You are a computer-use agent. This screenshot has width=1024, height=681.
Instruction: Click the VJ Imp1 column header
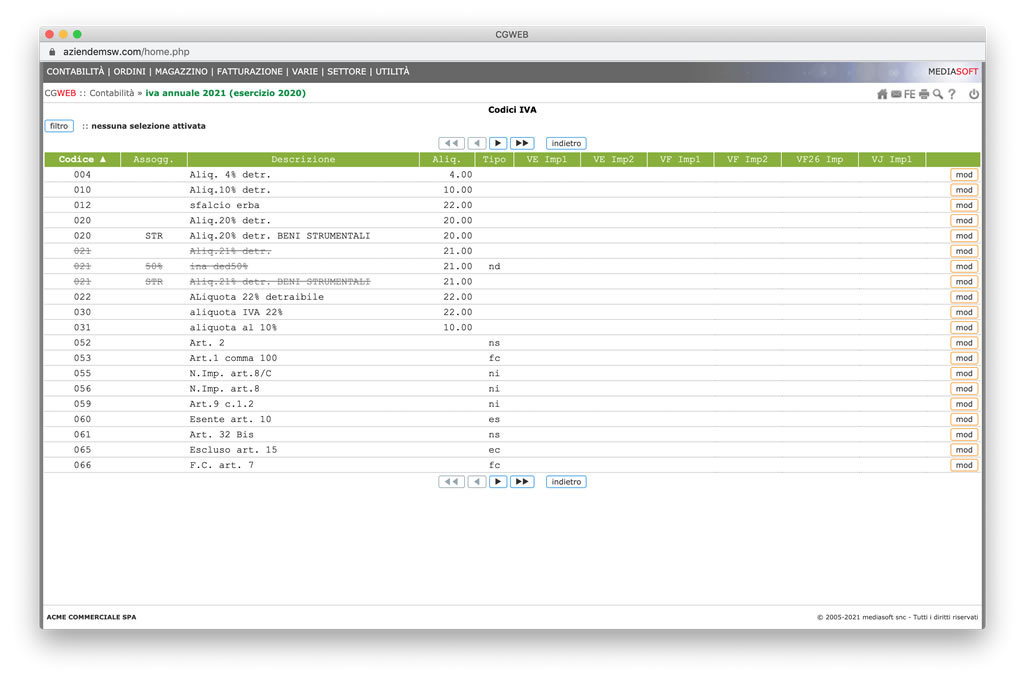(891, 159)
